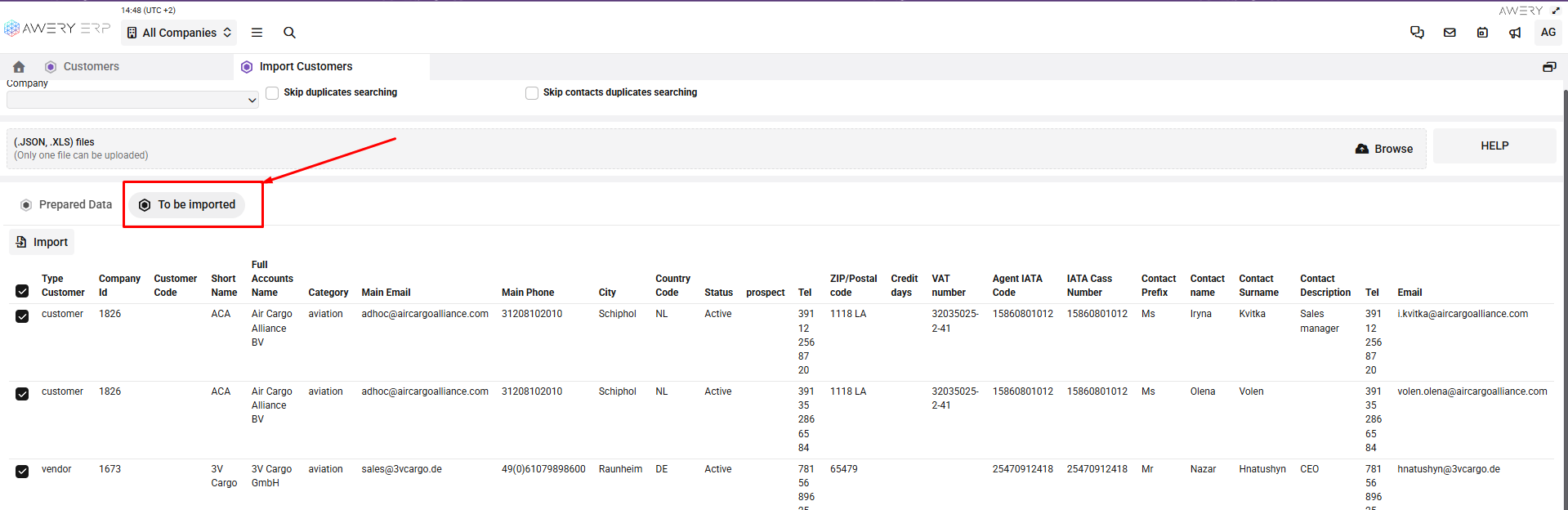Open the AG user avatar

pyautogui.click(x=1548, y=33)
